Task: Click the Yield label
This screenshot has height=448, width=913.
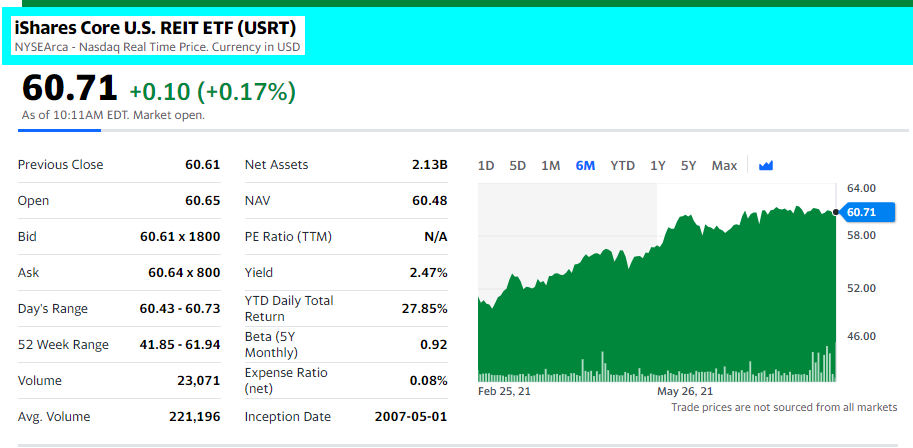Action: pyautogui.click(x=259, y=273)
